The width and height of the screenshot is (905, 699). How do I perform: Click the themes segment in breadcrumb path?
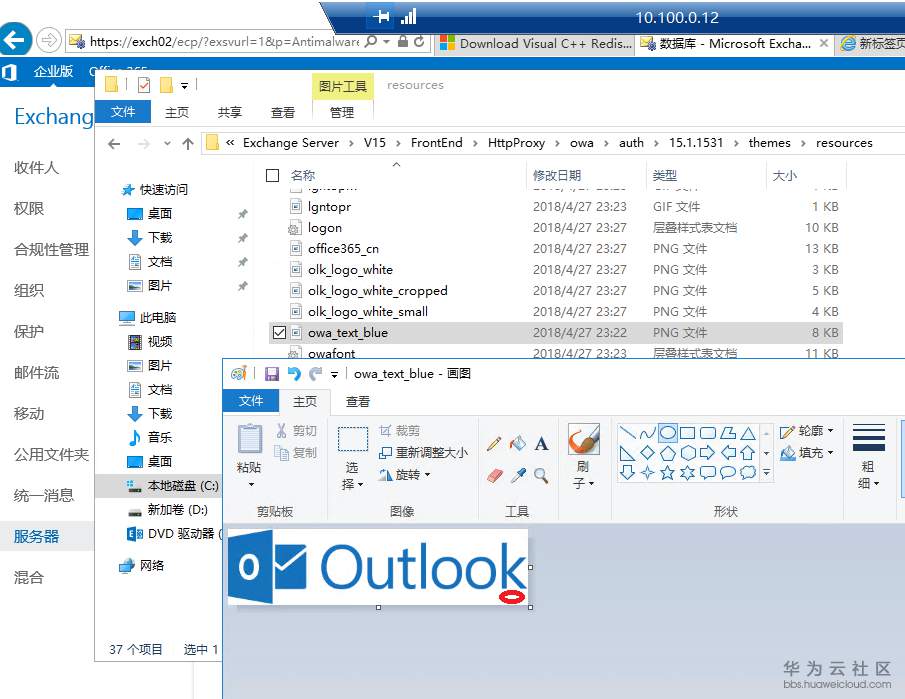coord(769,143)
